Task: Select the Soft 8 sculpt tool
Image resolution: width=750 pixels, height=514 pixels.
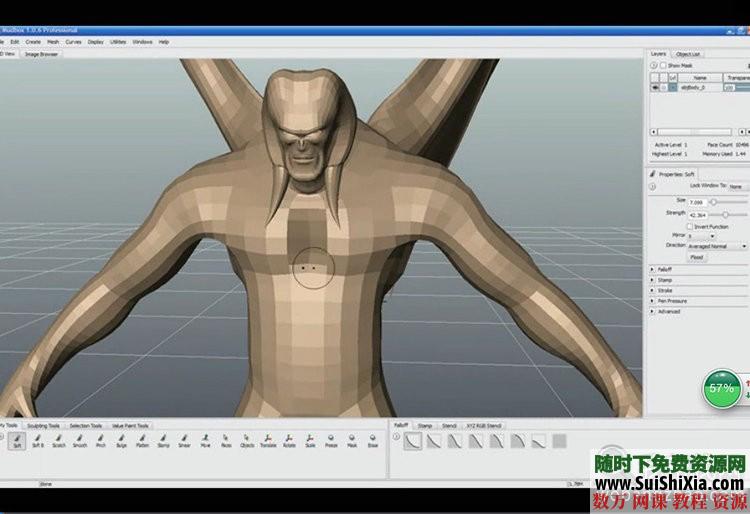Action: point(38,440)
